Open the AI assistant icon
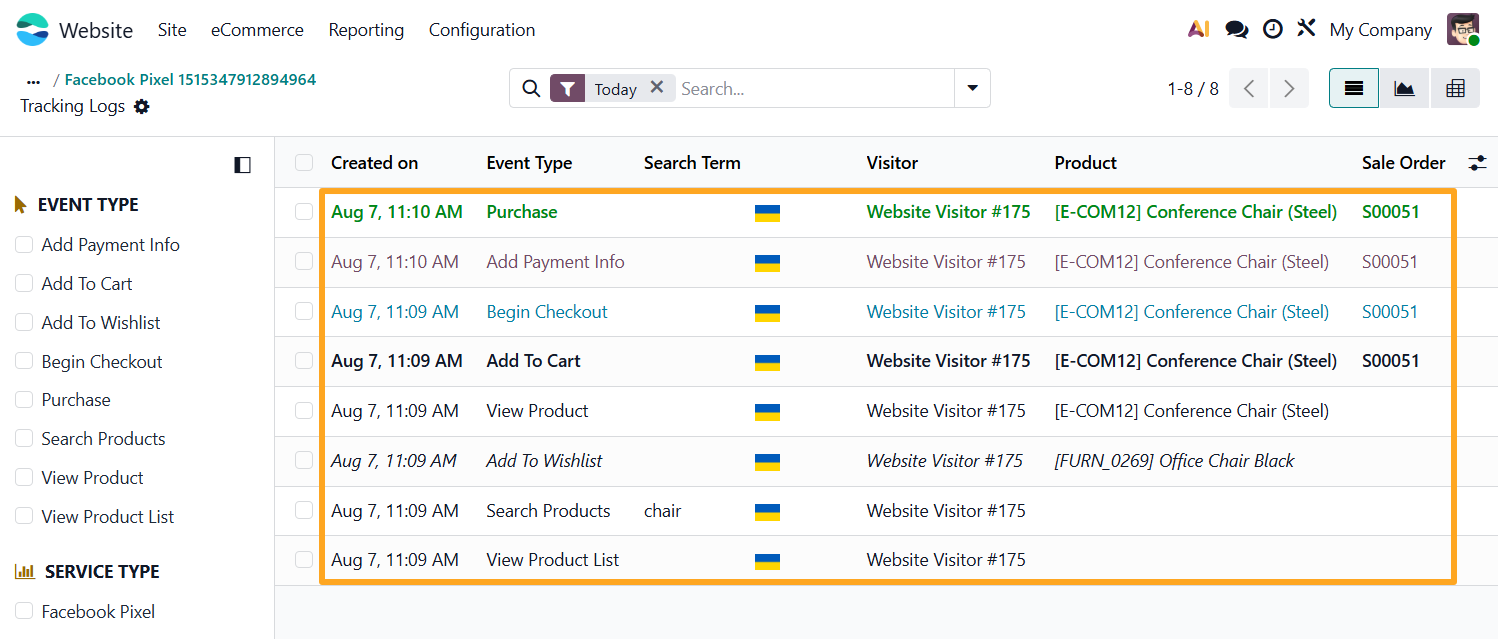Image resolution: width=1498 pixels, height=639 pixels. [x=1198, y=30]
